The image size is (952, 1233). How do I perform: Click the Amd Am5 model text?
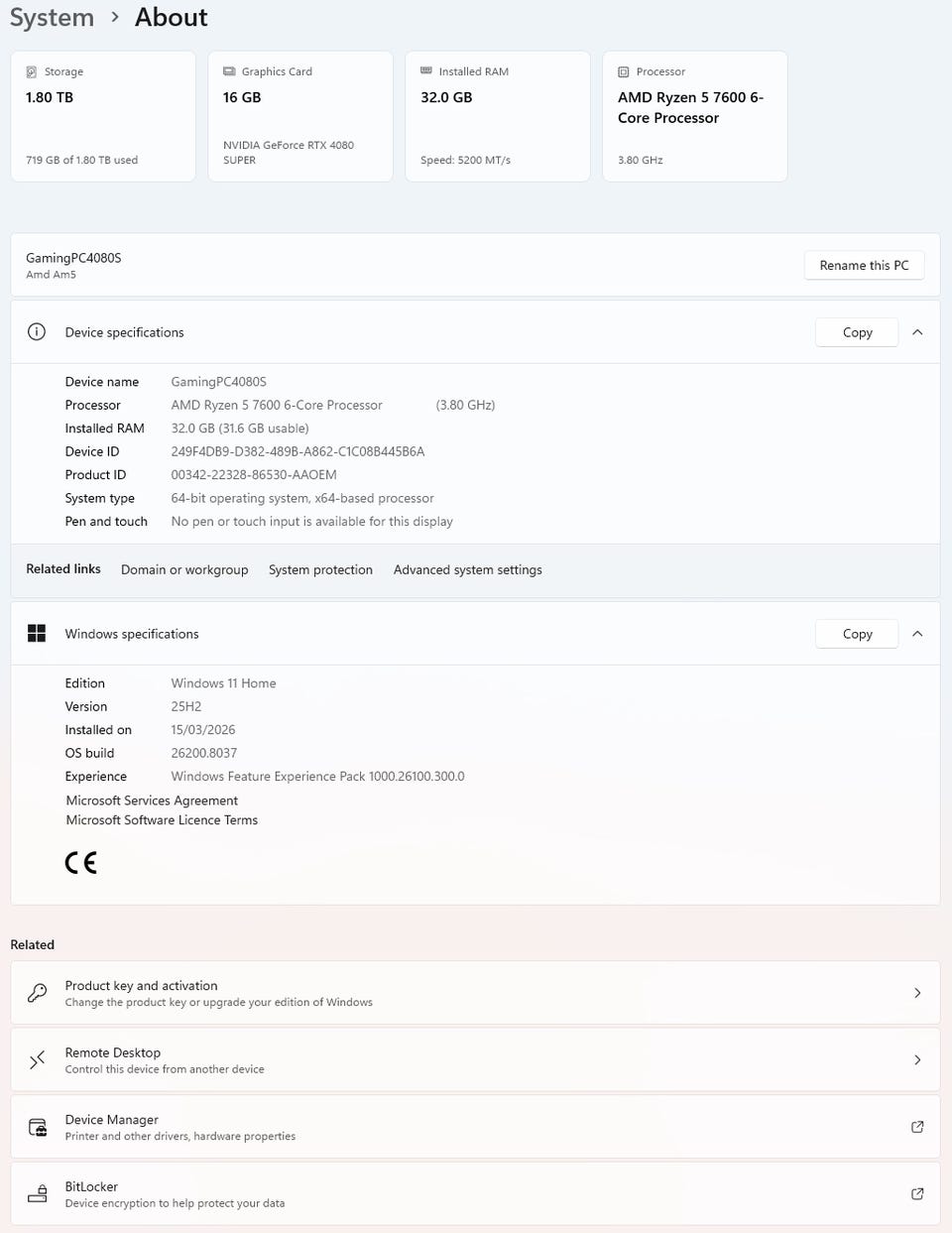(51, 275)
